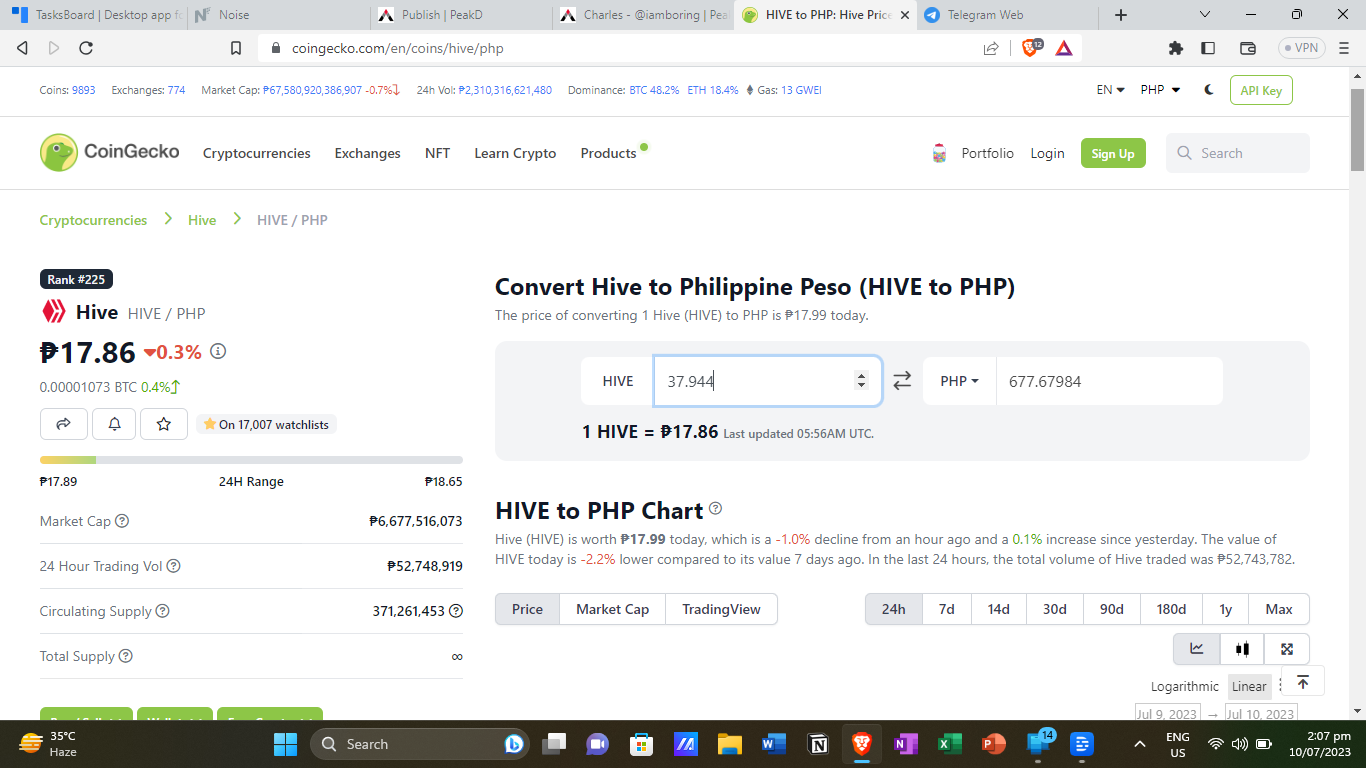Select Logarithmic chart scale
1366x768 pixels.
click(x=1185, y=686)
